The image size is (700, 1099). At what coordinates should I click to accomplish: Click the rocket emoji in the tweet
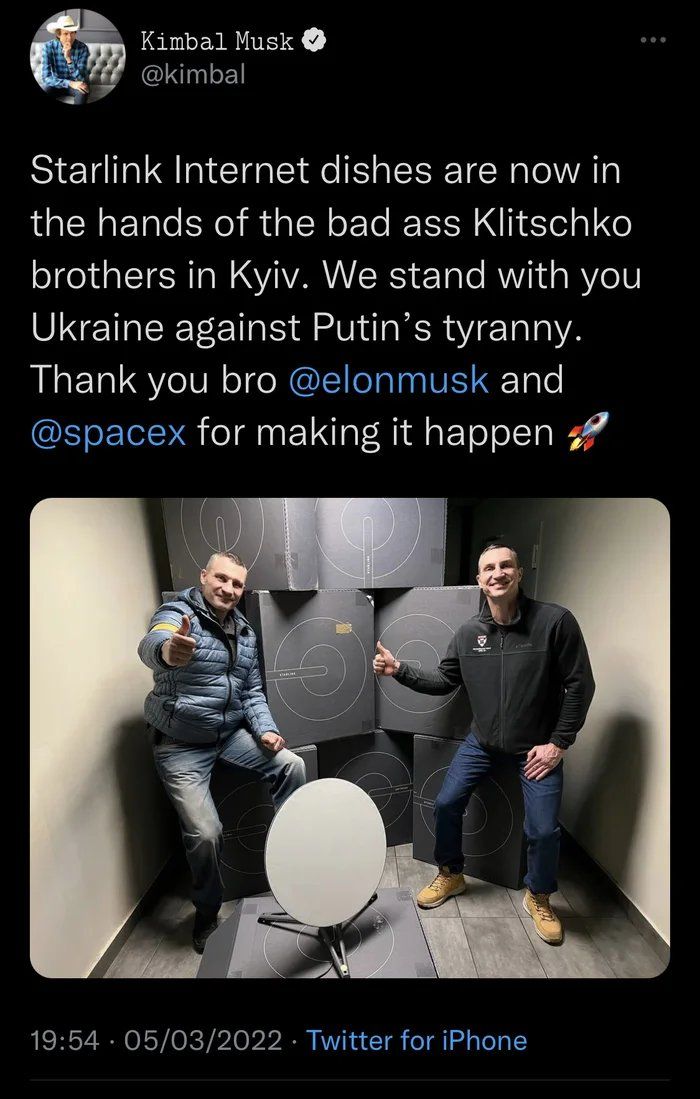click(x=589, y=431)
